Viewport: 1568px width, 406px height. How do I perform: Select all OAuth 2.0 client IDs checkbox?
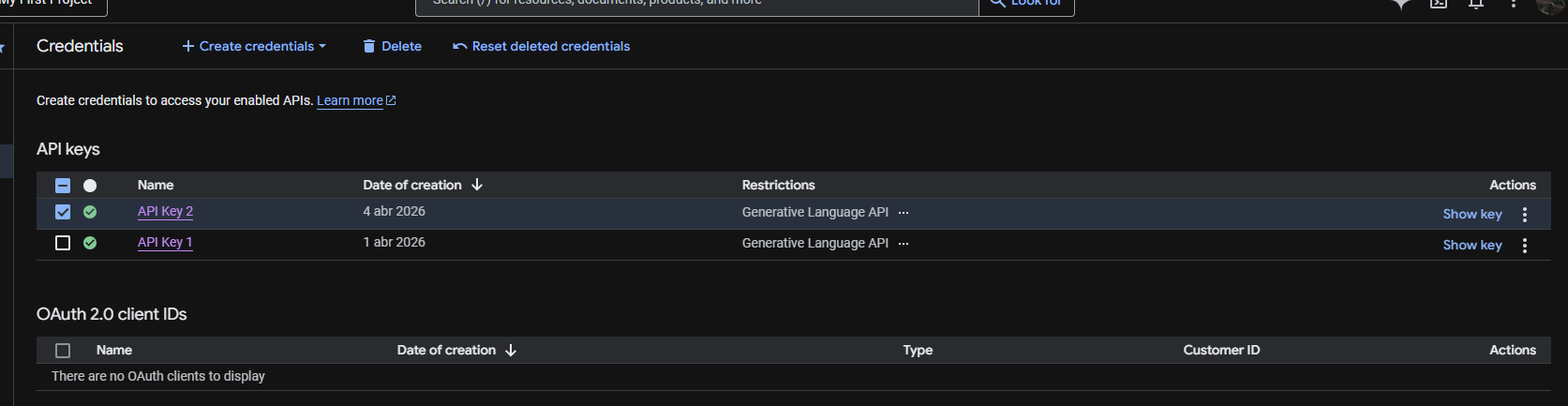63,351
